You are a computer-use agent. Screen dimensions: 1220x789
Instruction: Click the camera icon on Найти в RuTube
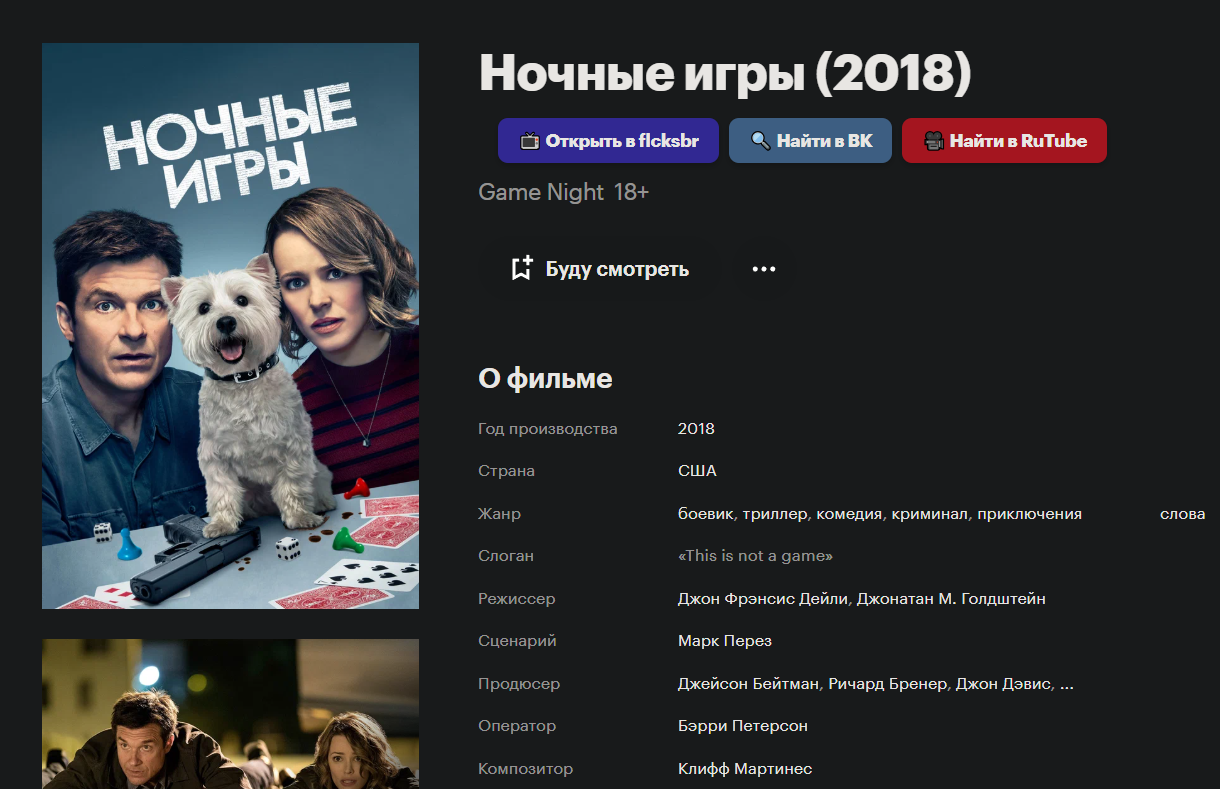933,141
